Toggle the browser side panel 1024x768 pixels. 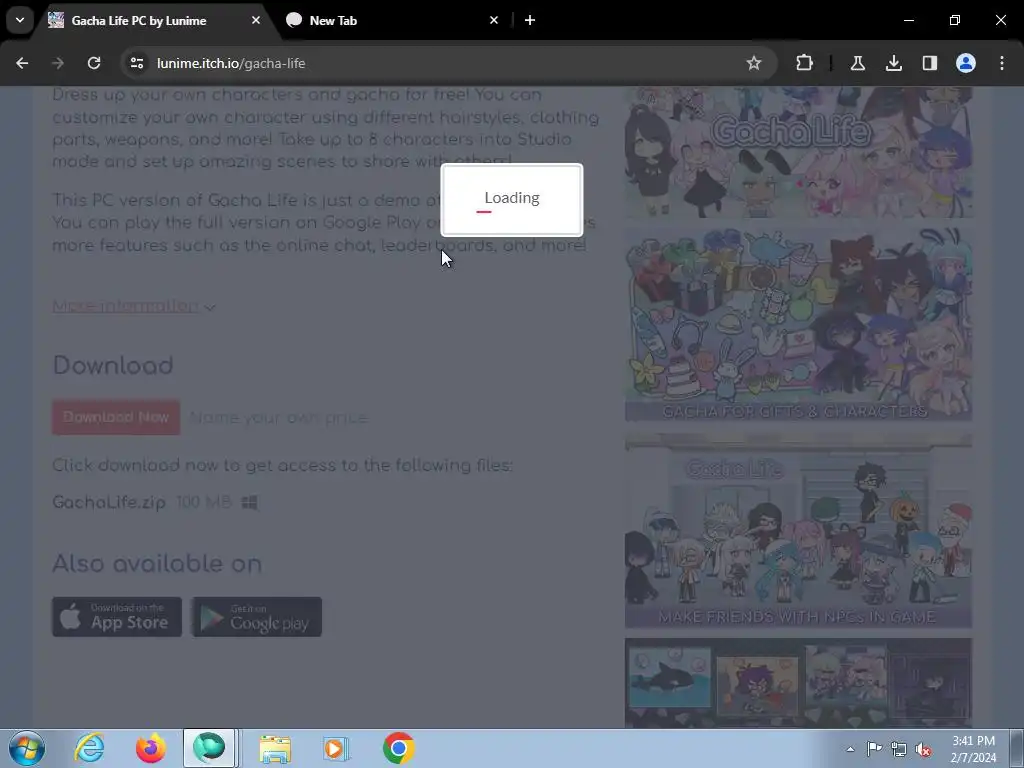coord(929,63)
